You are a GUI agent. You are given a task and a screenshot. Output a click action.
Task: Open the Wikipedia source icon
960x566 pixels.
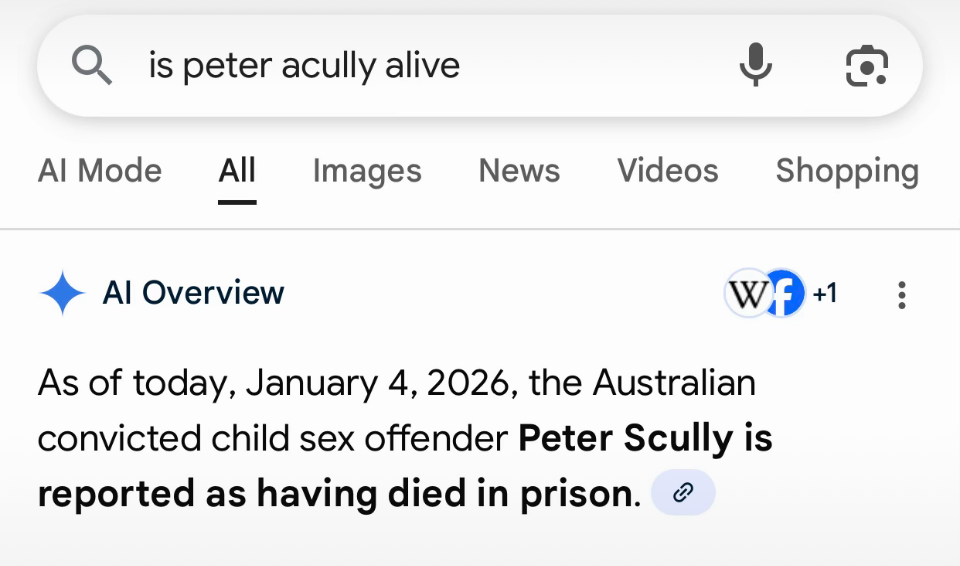coord(744,294)
